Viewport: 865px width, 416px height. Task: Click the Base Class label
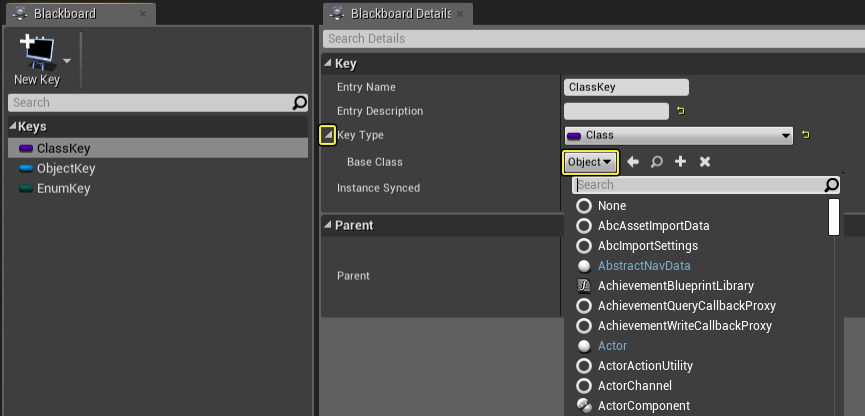(x=375, y=162)
